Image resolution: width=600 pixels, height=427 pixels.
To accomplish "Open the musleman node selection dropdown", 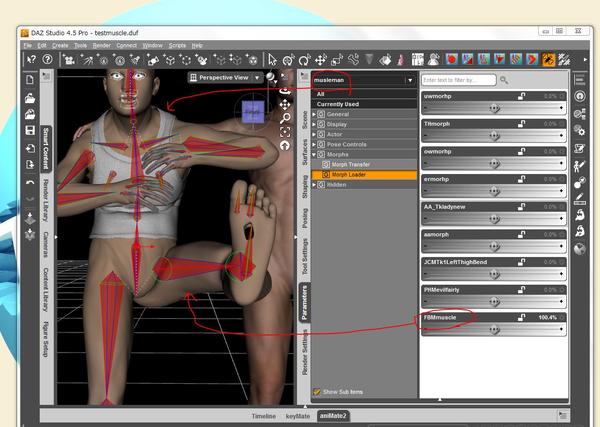I will 410,80.
